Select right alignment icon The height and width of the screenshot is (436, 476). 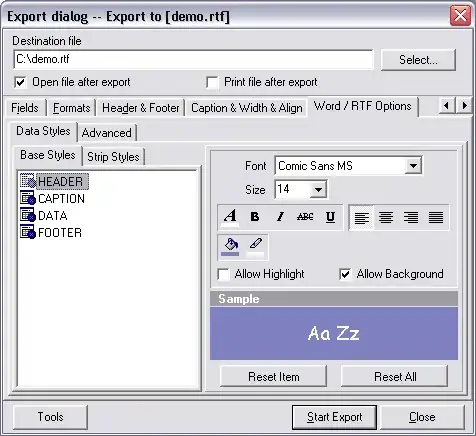click(x=411, y=218)
